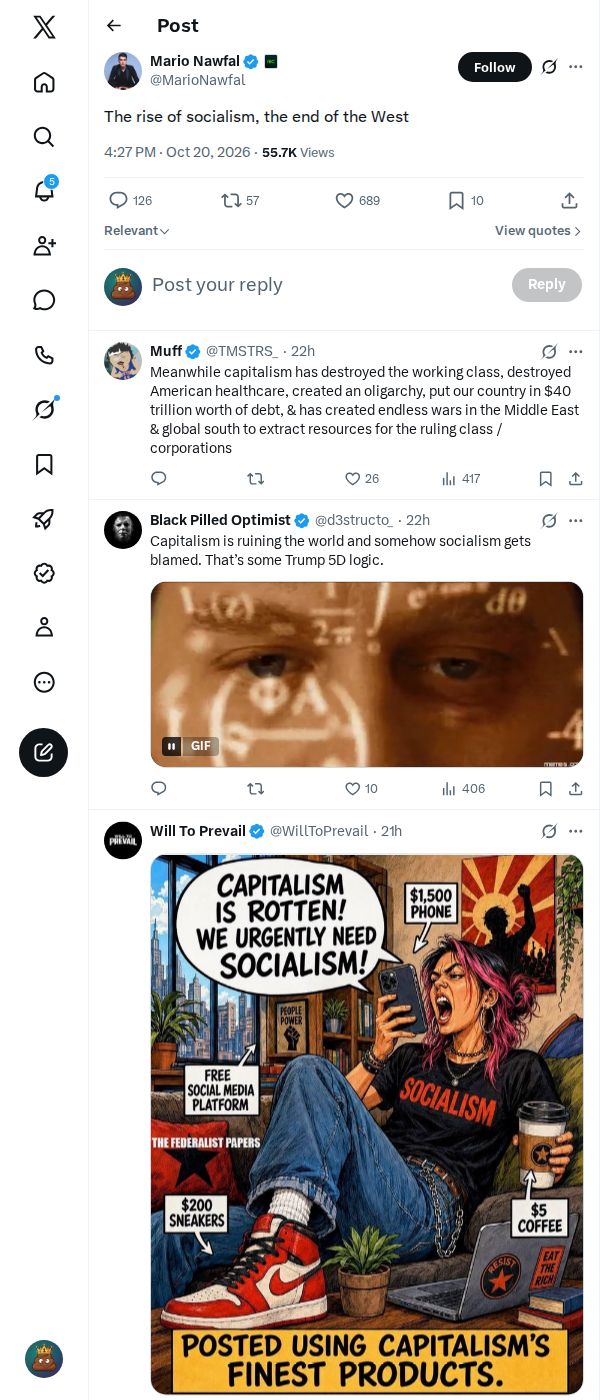This screenshot has width=600, height=1400.
Task: Open Notifications bell with badge
Action: (x=44, y=190)
